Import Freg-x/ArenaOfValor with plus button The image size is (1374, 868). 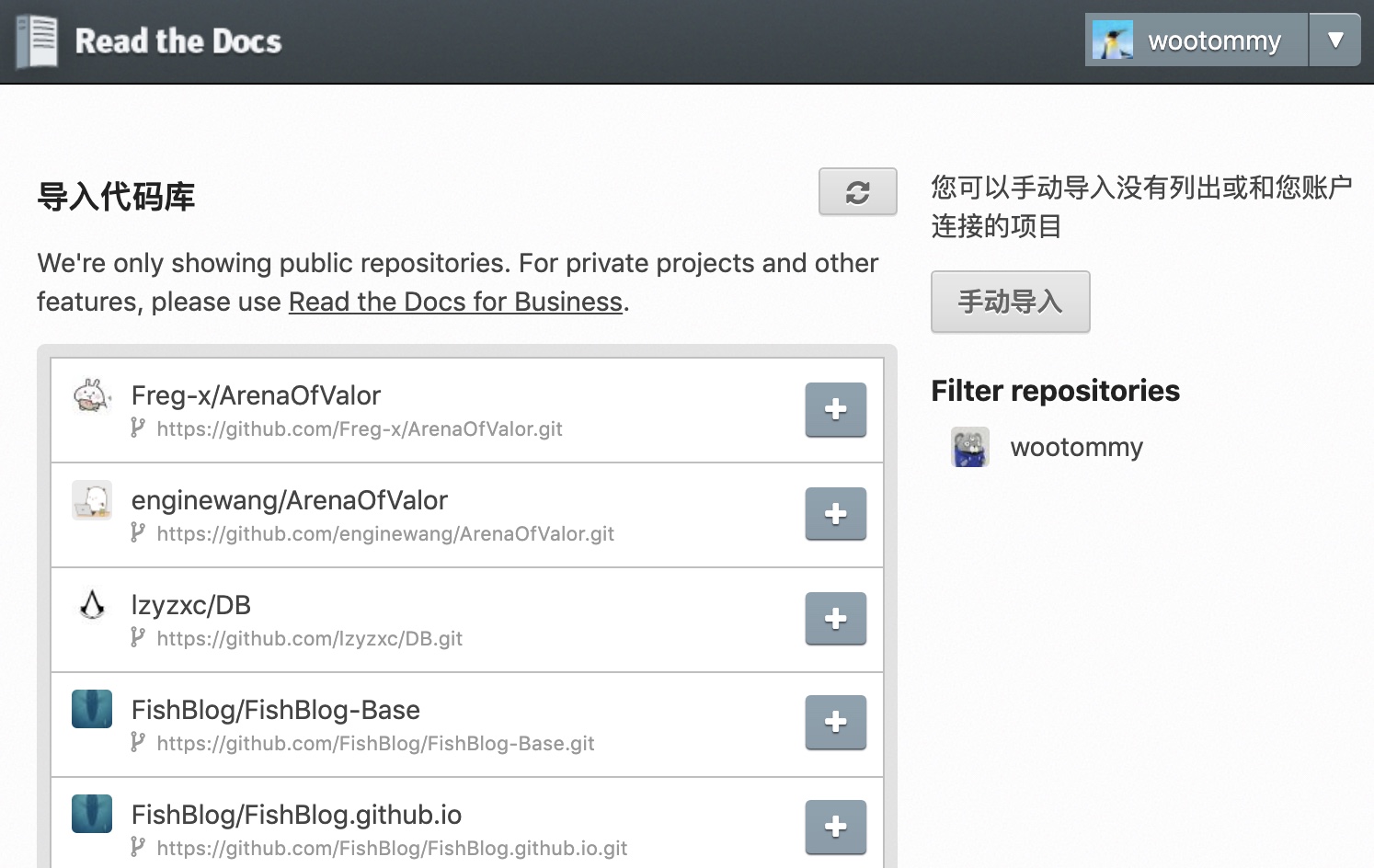[x=835, y=409]
